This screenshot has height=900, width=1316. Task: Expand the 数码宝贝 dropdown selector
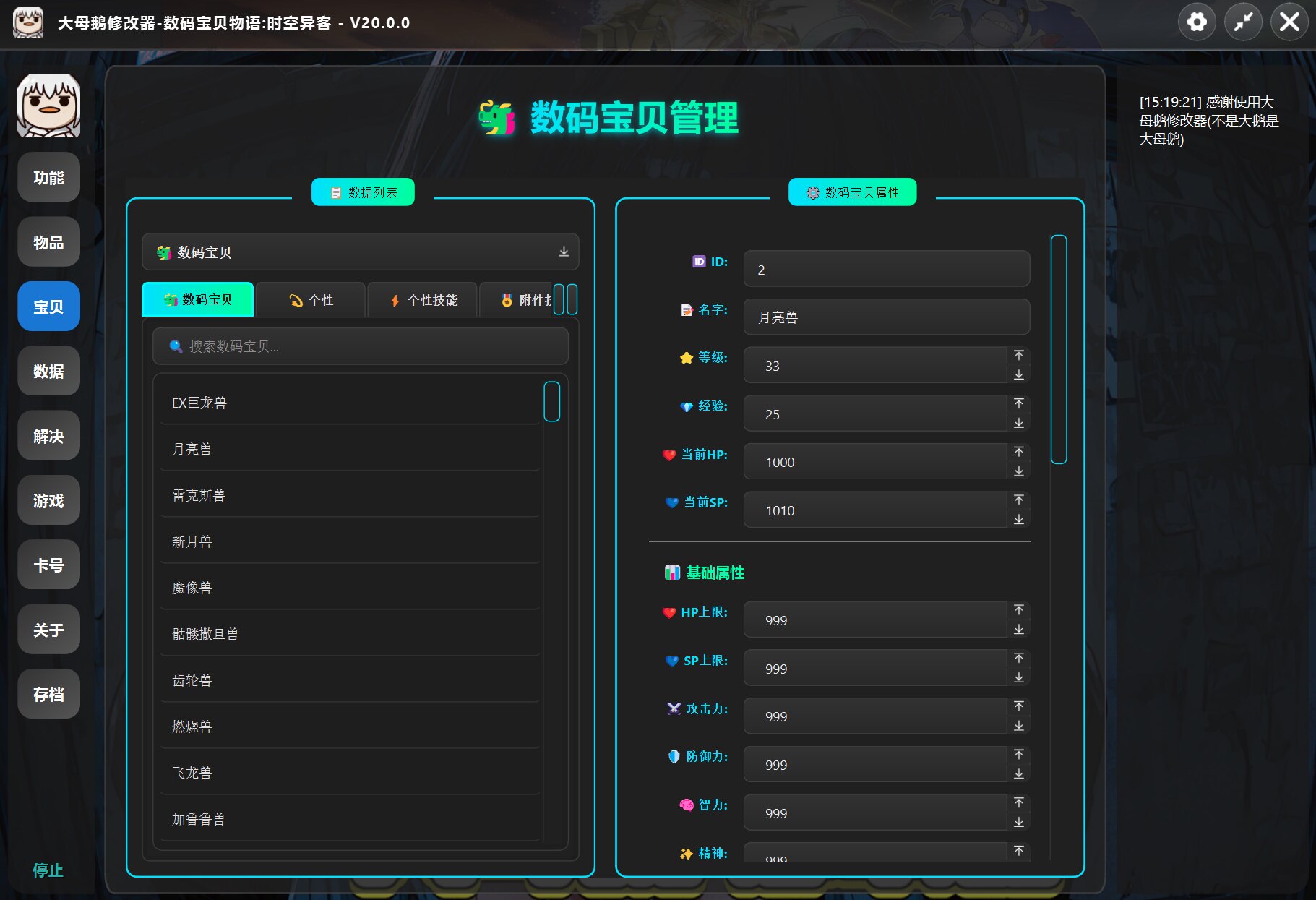click(360, 252)
